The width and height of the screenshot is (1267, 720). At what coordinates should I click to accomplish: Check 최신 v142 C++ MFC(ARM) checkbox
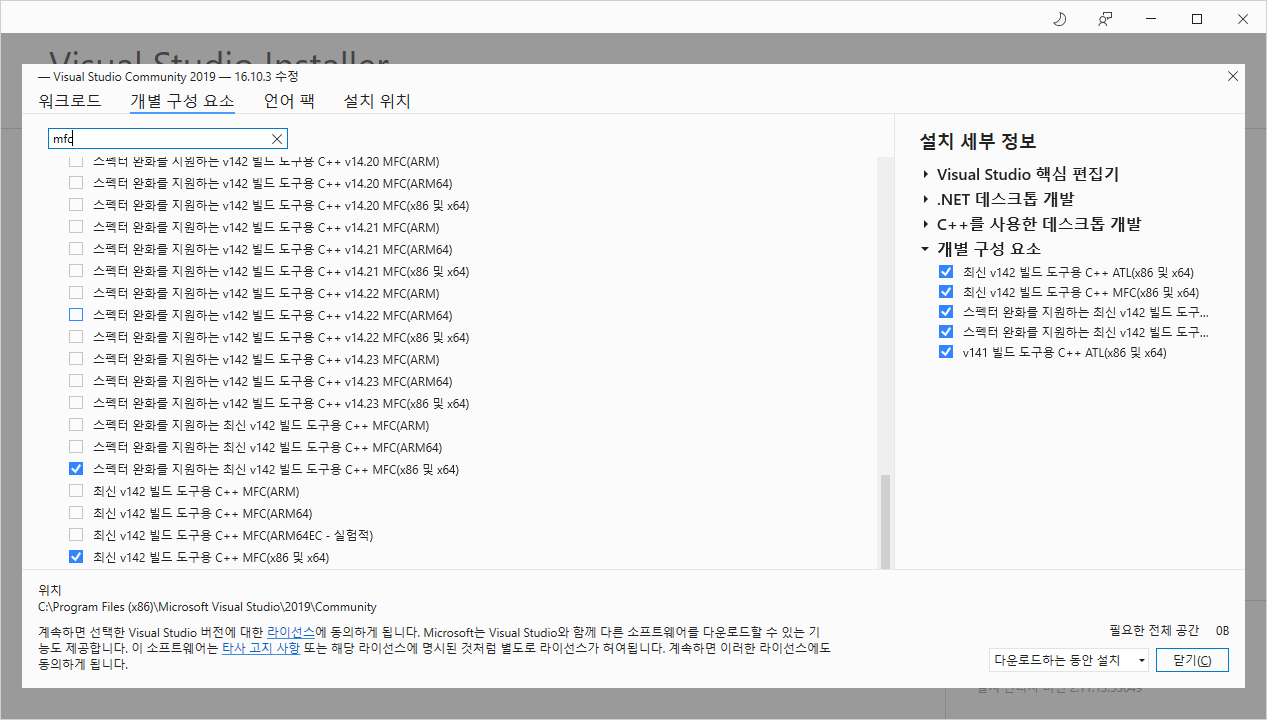coord(76,491)
